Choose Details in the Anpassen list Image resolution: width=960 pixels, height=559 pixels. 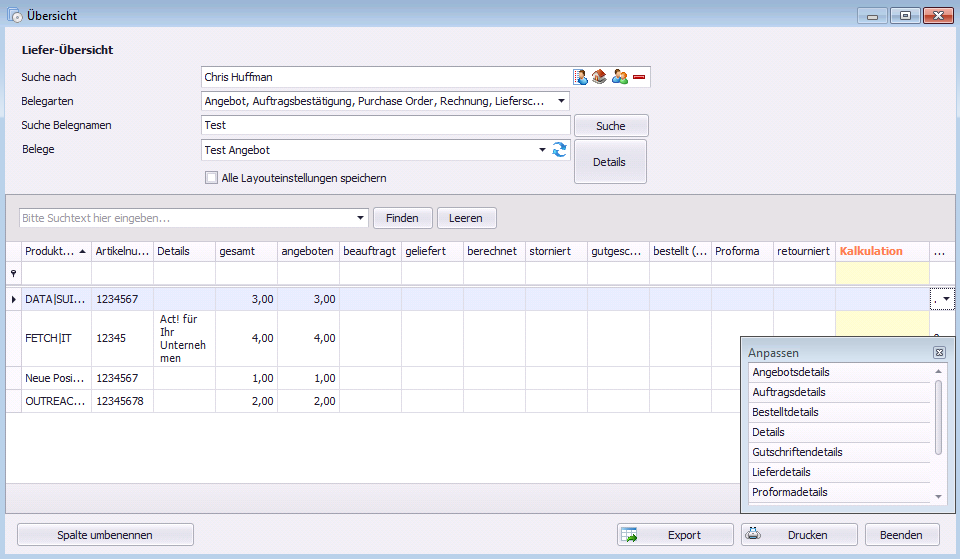pos(839,432)
